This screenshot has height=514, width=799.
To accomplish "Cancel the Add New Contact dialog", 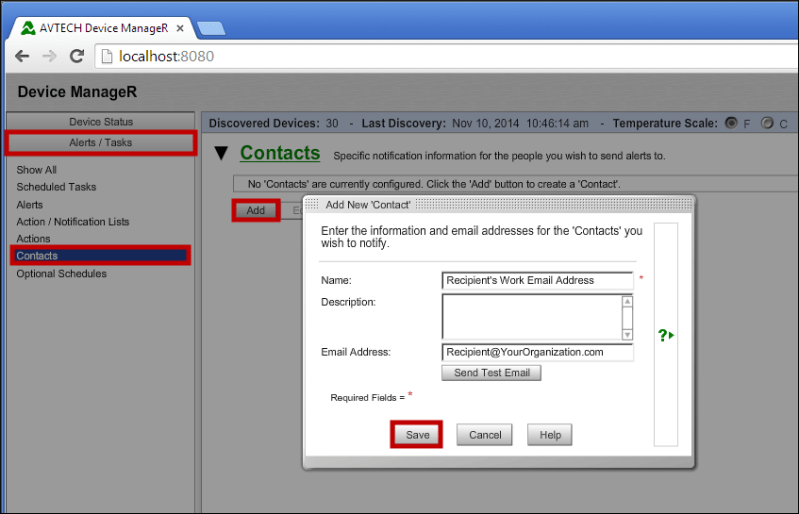I will [x=485, y=435].
